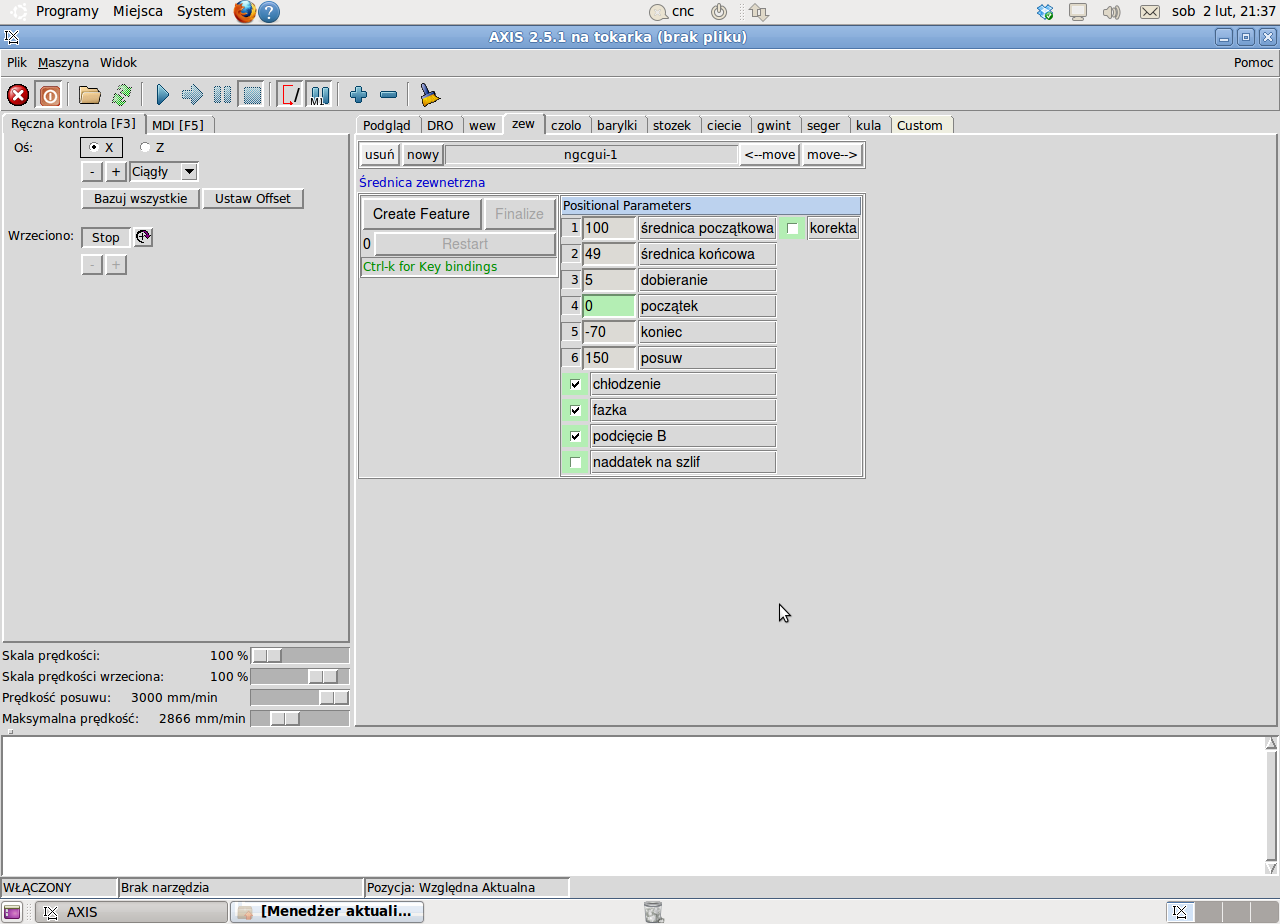Show desktop with bottom-left panel icon
Screen dimensions: 1280x924
click(13, 911)
